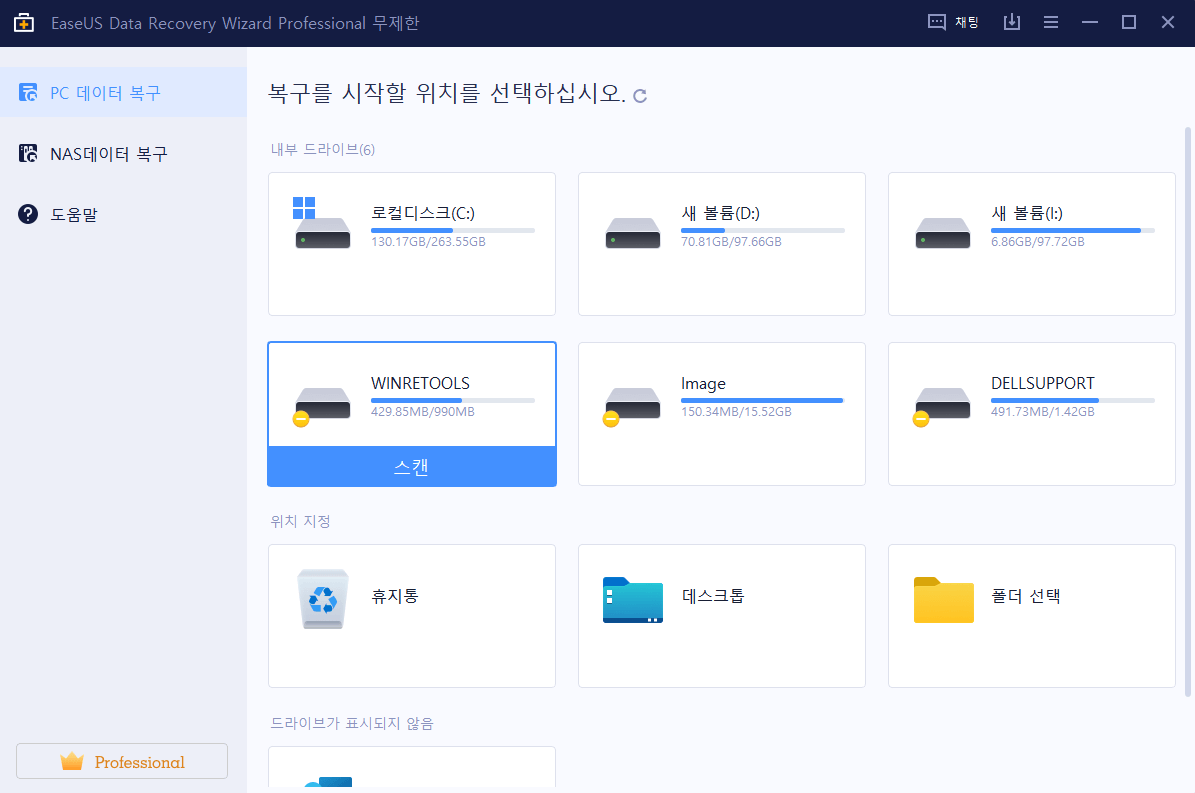The width and height of the screenshot is (1195, 793).
Task: Click the DELLSUPPORT usage bar
Action: 1073,400
